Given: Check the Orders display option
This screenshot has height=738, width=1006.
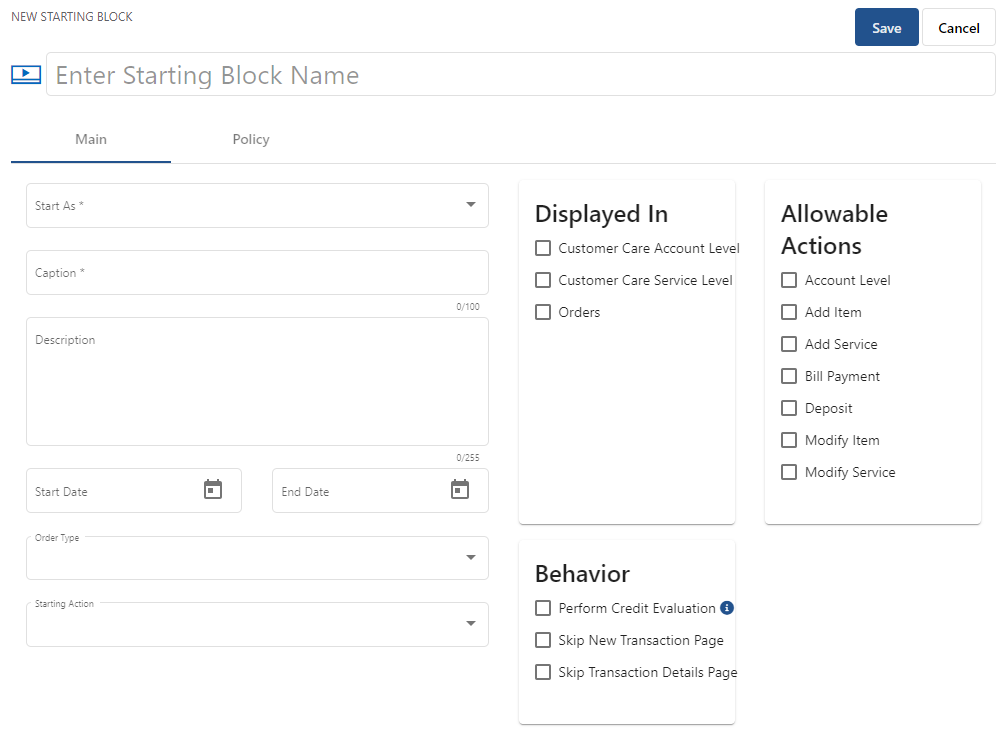Looking at the screenshot, I should click(543, 313).
